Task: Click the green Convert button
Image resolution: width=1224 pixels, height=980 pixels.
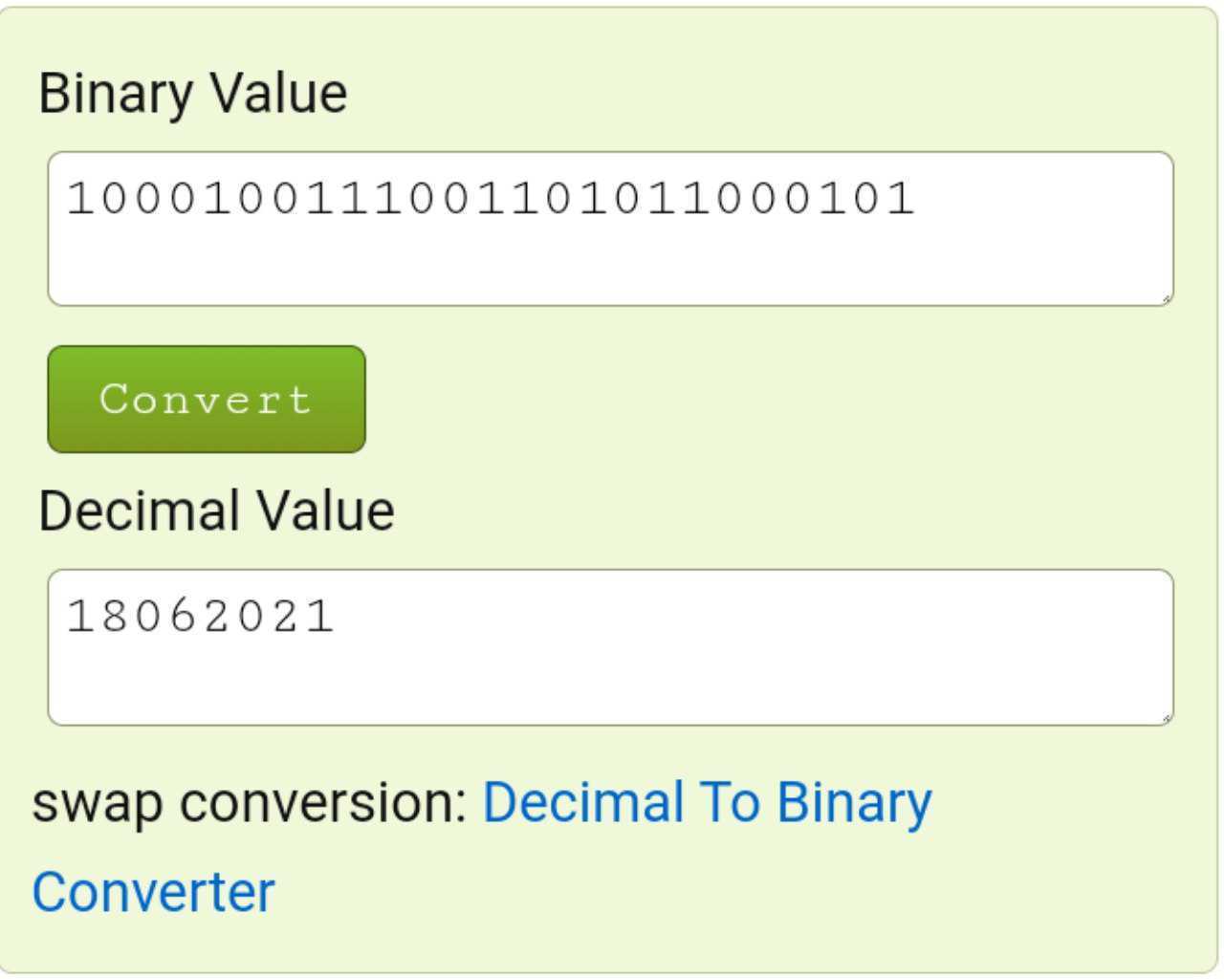Action: 207,399
